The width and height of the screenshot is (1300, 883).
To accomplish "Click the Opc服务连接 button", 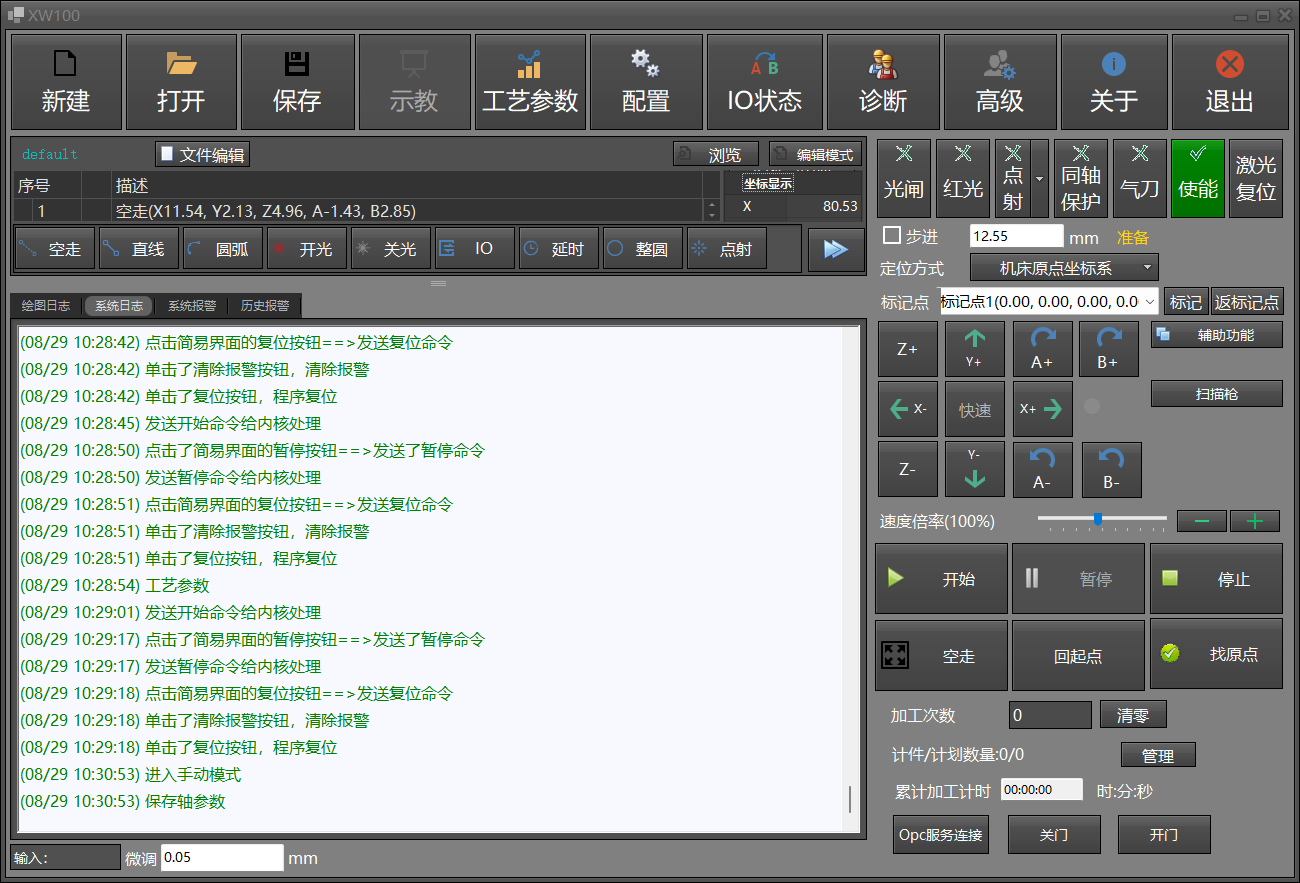I will coord(940,835).
